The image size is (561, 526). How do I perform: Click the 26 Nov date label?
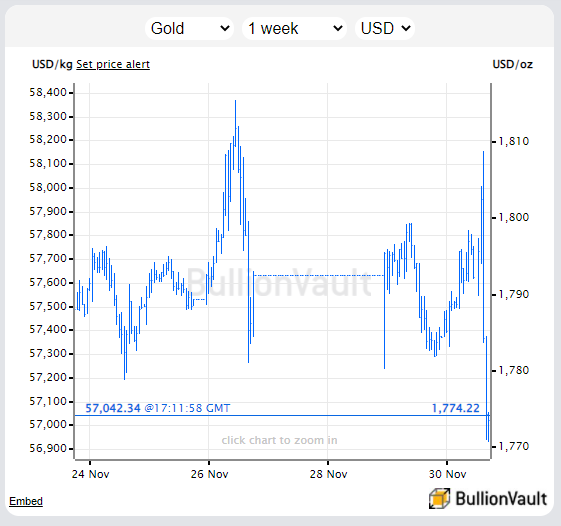point(209,474)
